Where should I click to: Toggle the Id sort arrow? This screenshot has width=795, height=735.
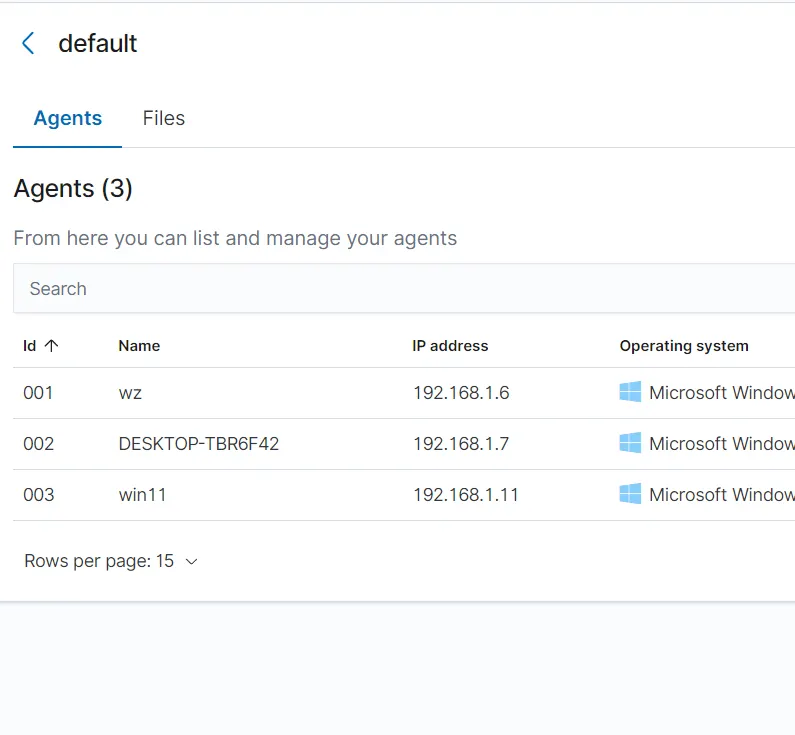point(51,346)
